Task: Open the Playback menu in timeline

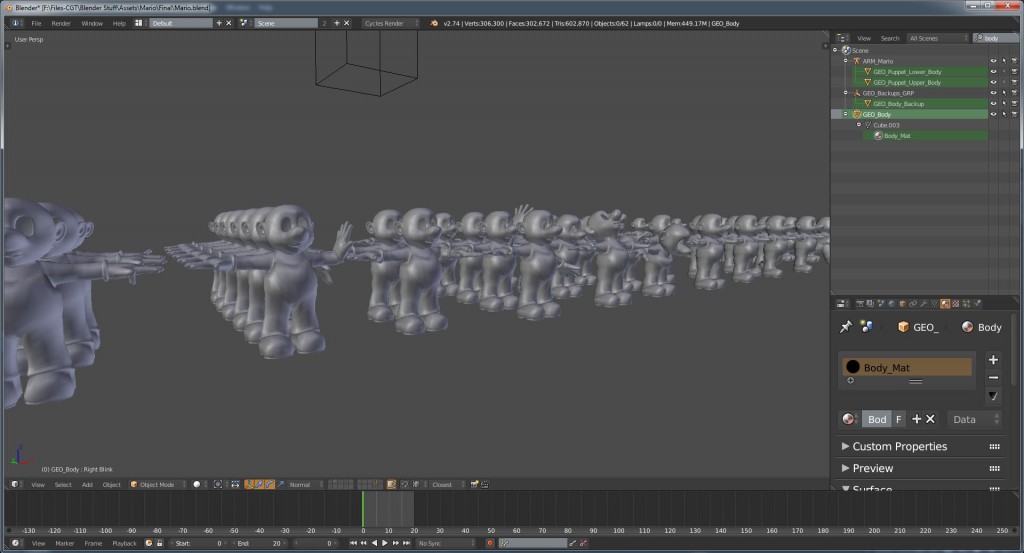Action: click(x=124, y=543)
